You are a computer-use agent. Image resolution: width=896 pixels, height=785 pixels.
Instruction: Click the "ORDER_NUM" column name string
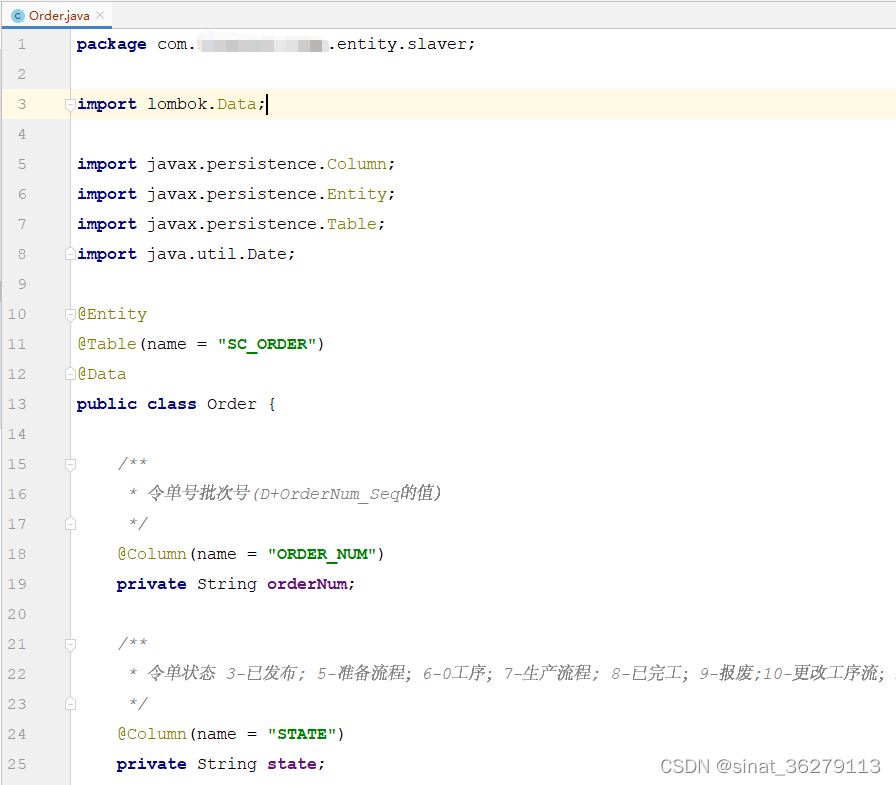322,553
